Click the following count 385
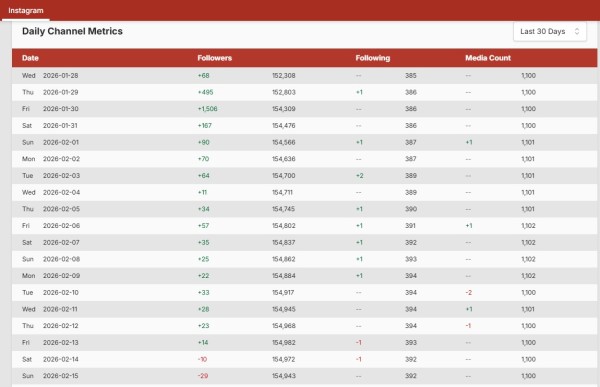600x387 pixels. [x=411, y=75]
